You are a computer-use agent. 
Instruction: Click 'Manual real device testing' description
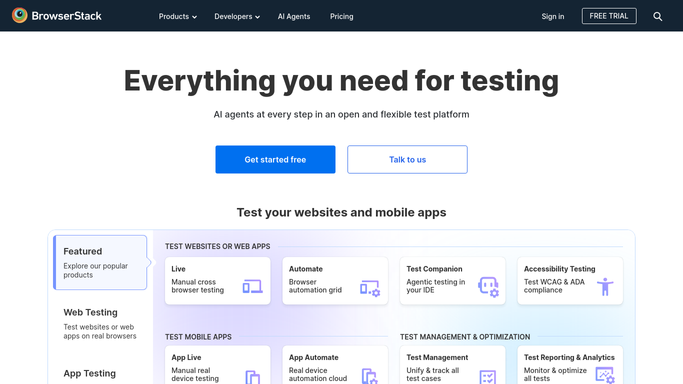click(x=195, y=374)
